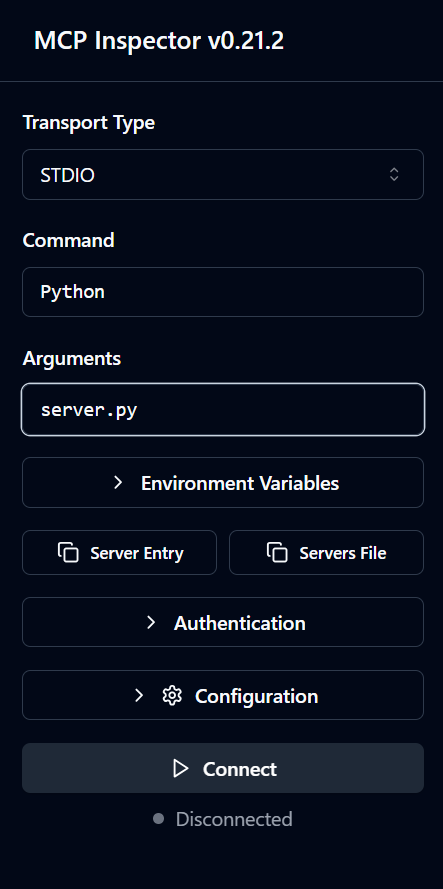
Task: Open the Transport Type STDIO dropdown
Action: coord(222,175)
